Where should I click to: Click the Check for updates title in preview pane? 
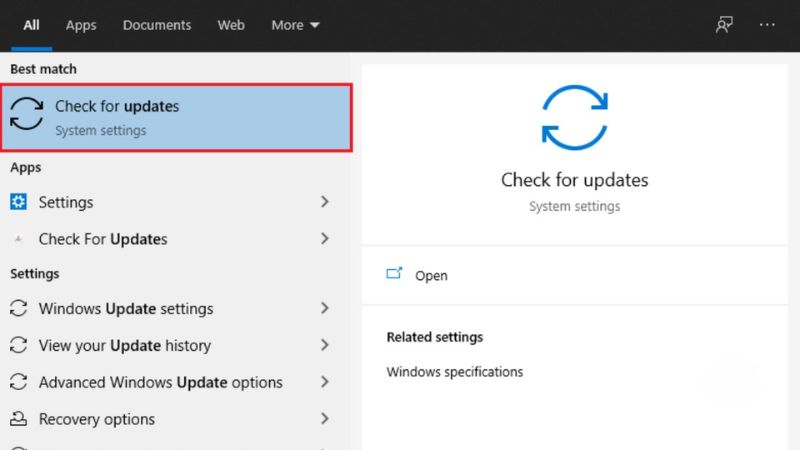pos(574,180)
